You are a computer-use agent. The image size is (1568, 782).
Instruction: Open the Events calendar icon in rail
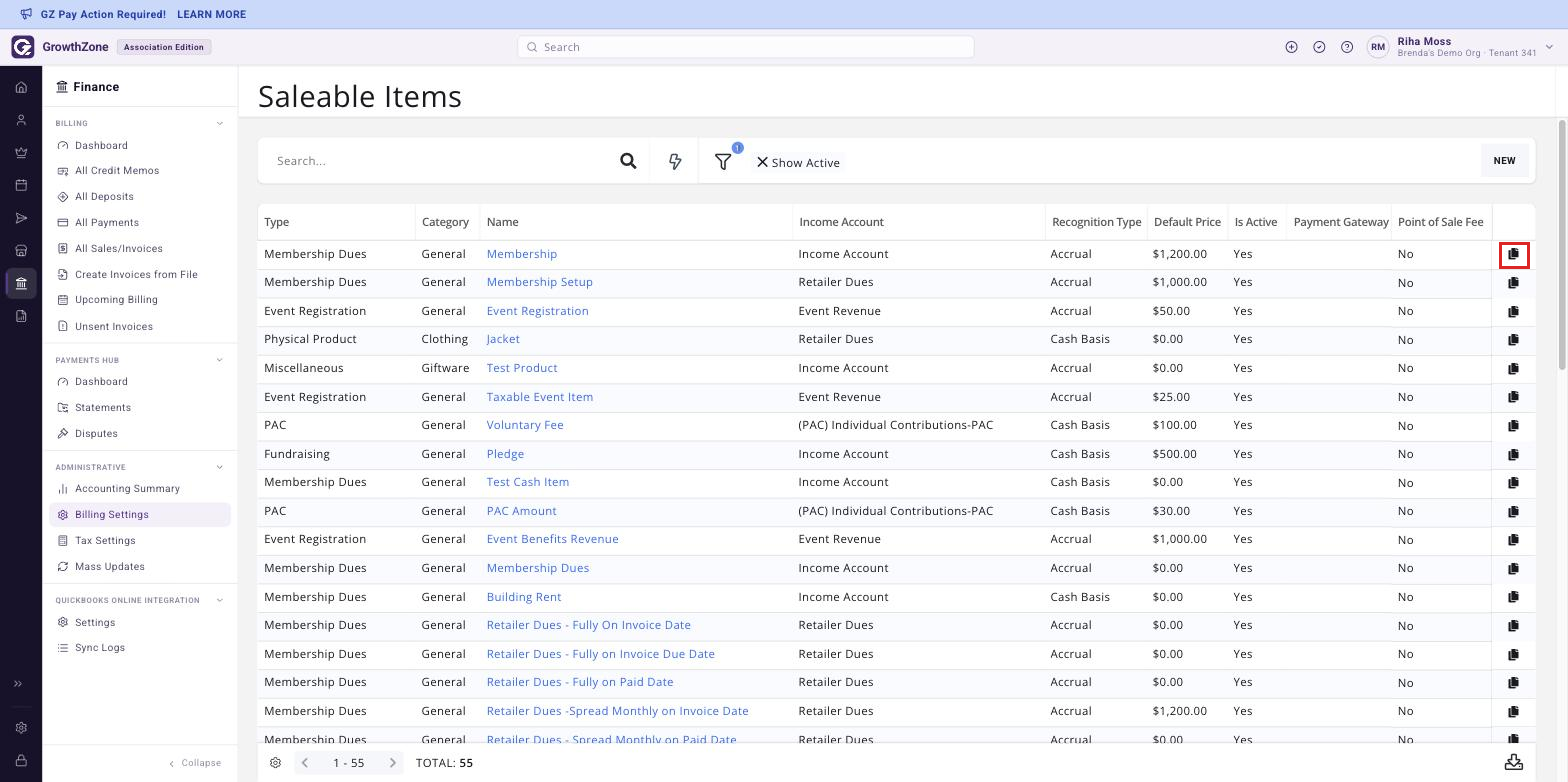[x=21, y=185]
